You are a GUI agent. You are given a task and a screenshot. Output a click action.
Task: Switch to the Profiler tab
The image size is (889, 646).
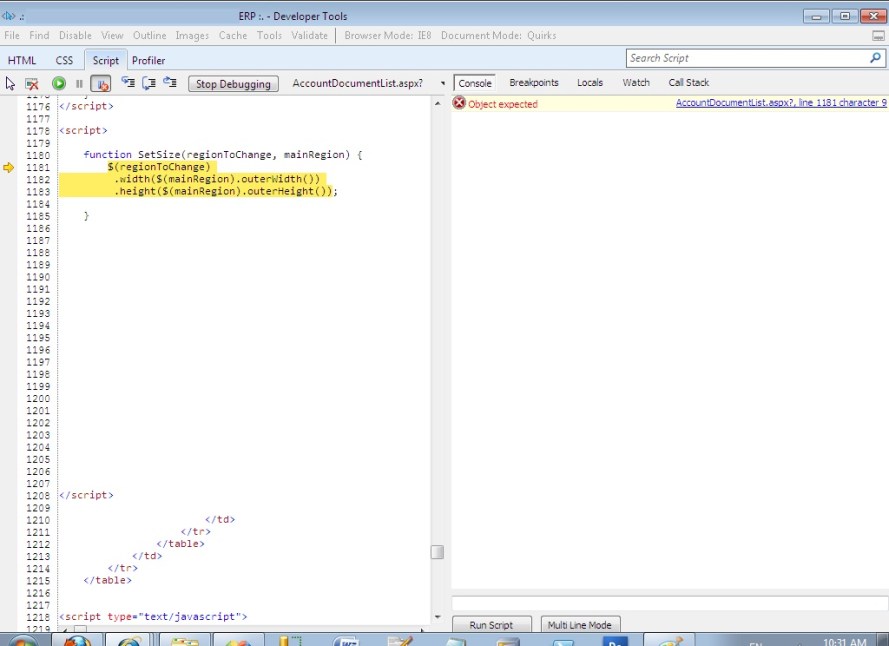coord(148,60)
